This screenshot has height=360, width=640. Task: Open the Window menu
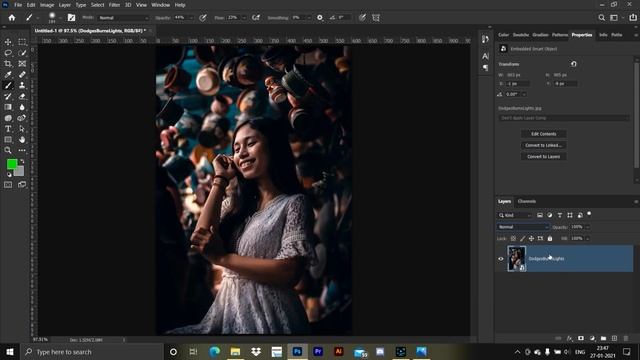160,5
